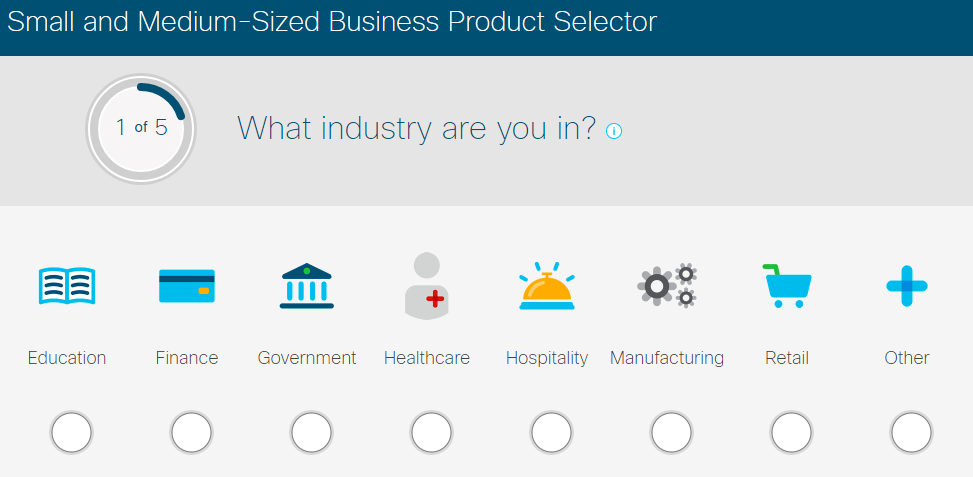The height and width of the screenshot is (477, 973).
Task: Click the Manufacturing gears icon
Action: pyautogui.click(x=667, y=285)
